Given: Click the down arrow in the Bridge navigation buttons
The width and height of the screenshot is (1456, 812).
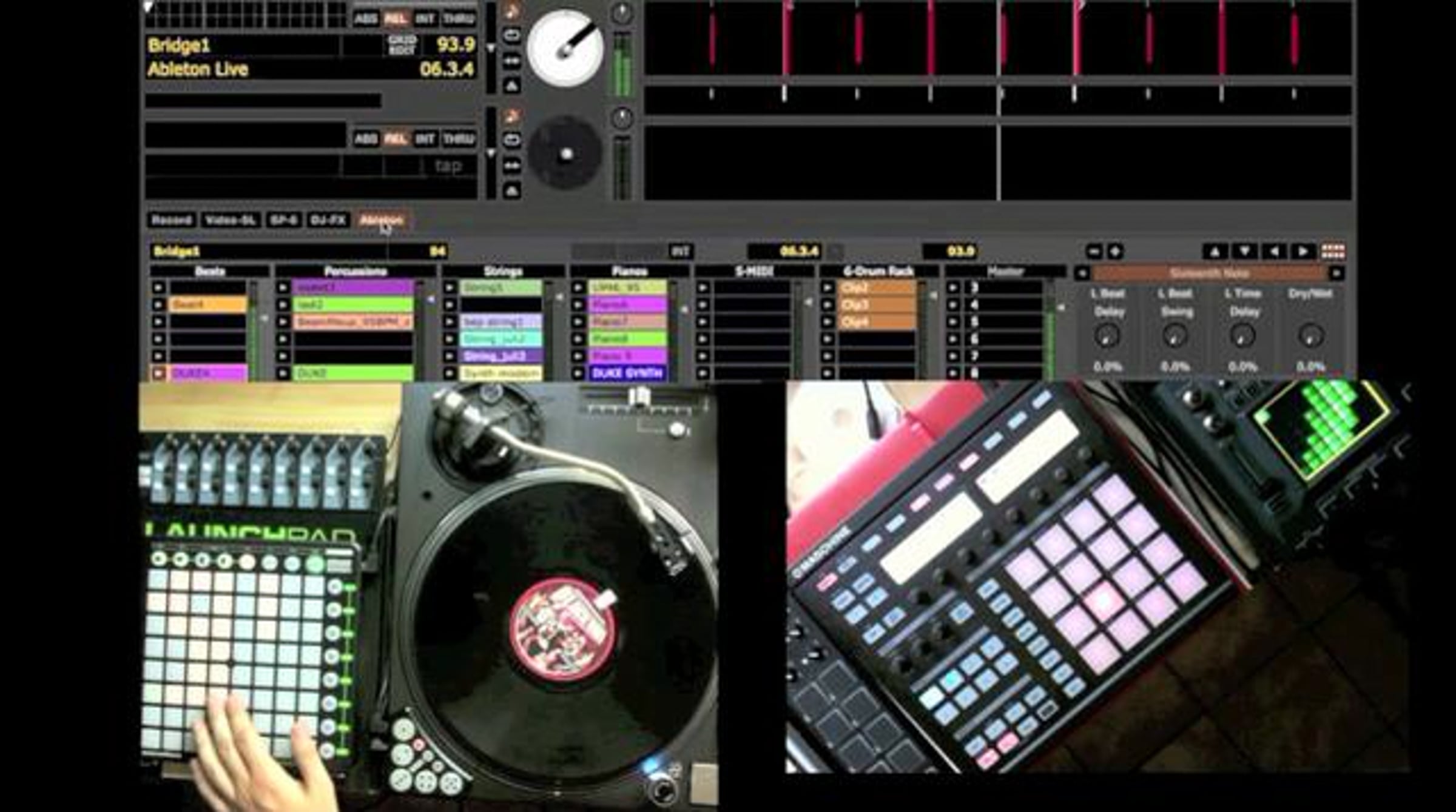Looking at the screenshot, I should pos(1244,251).
